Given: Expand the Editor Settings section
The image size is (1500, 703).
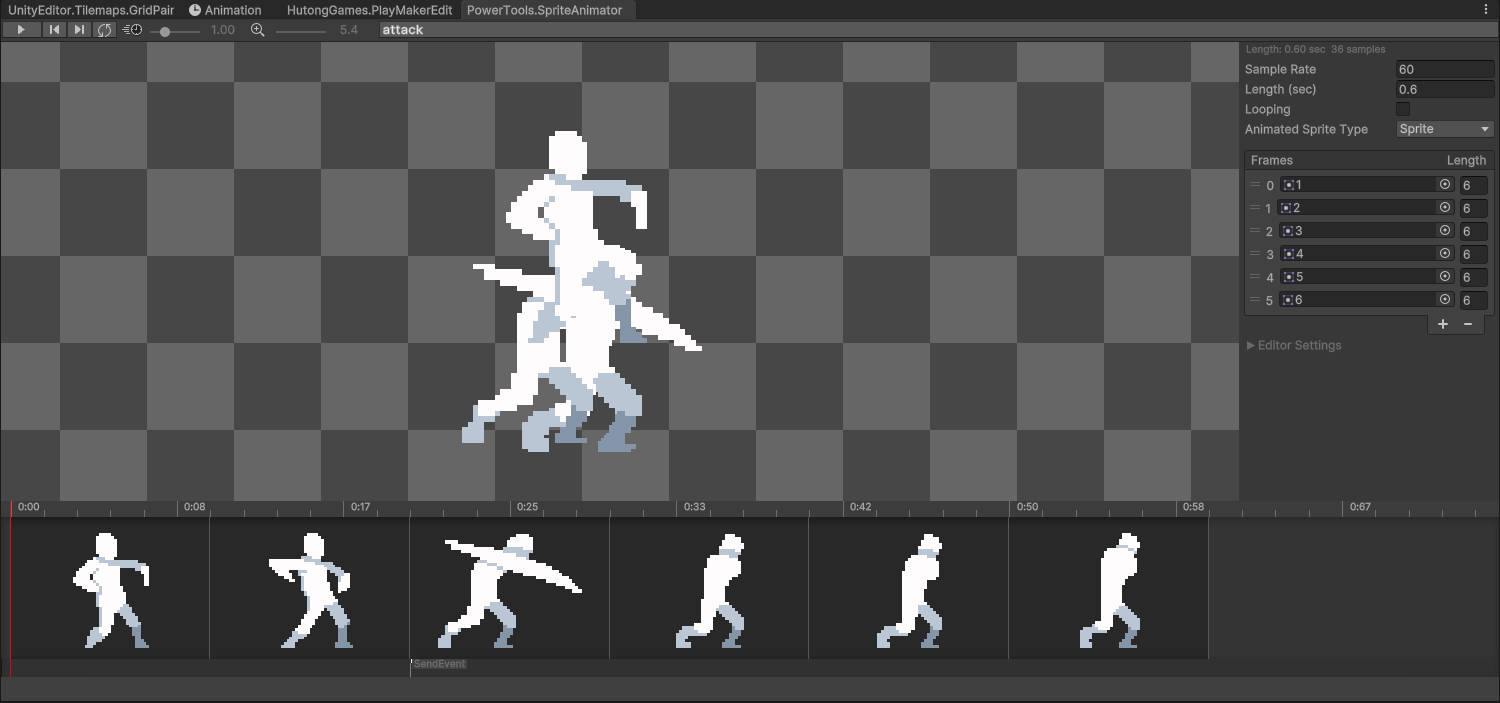Looking at the screenshot, I should coord(1295,345).
